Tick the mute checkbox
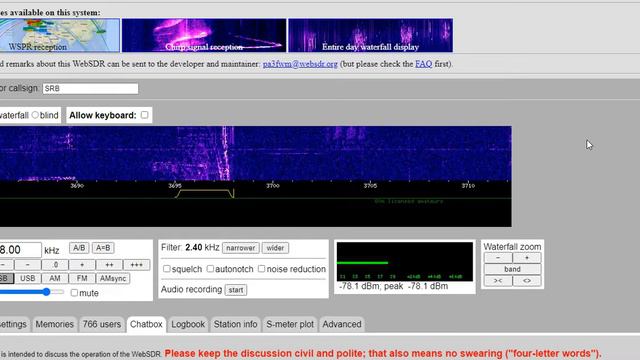This screenshot has height=360, width=640. [74, 293]
